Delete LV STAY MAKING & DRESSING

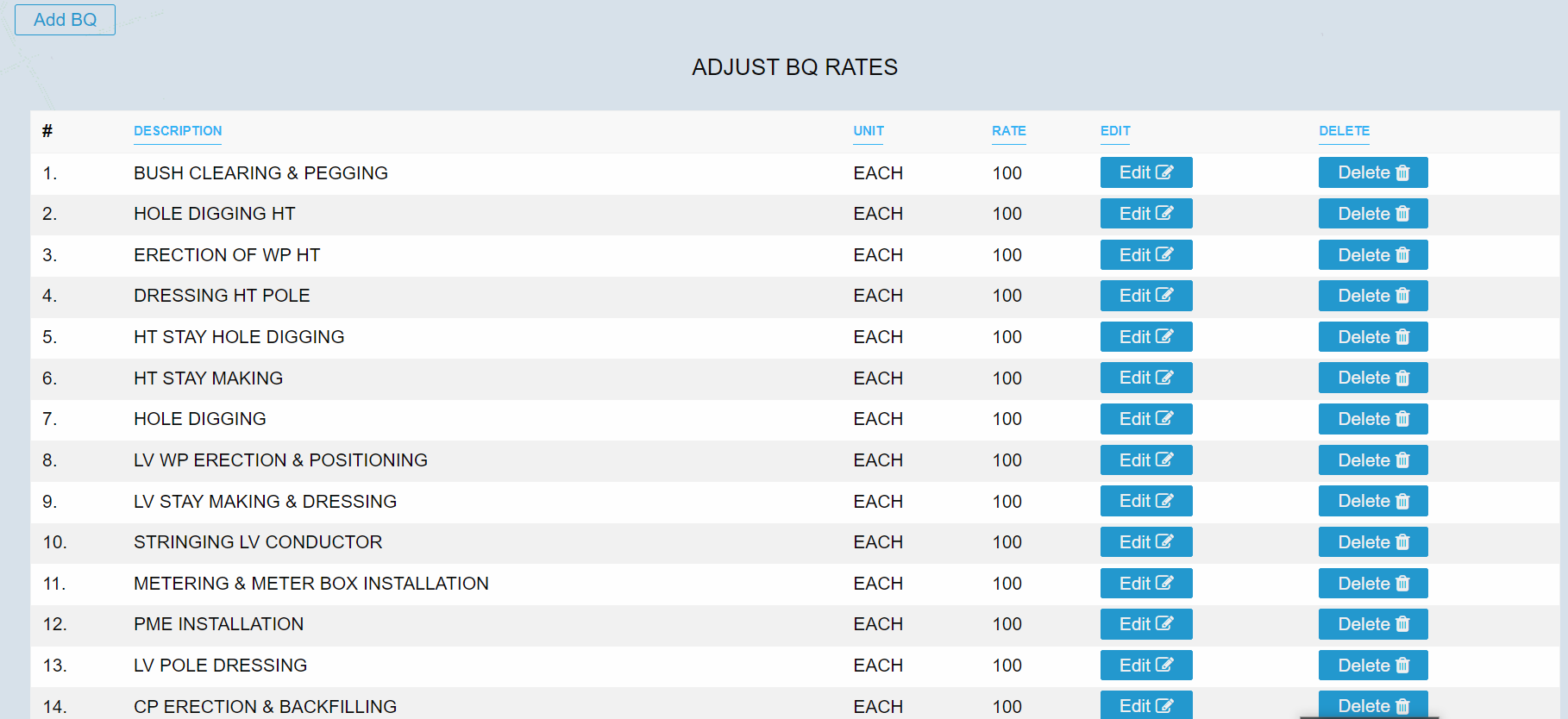(x=1373, y=501)
